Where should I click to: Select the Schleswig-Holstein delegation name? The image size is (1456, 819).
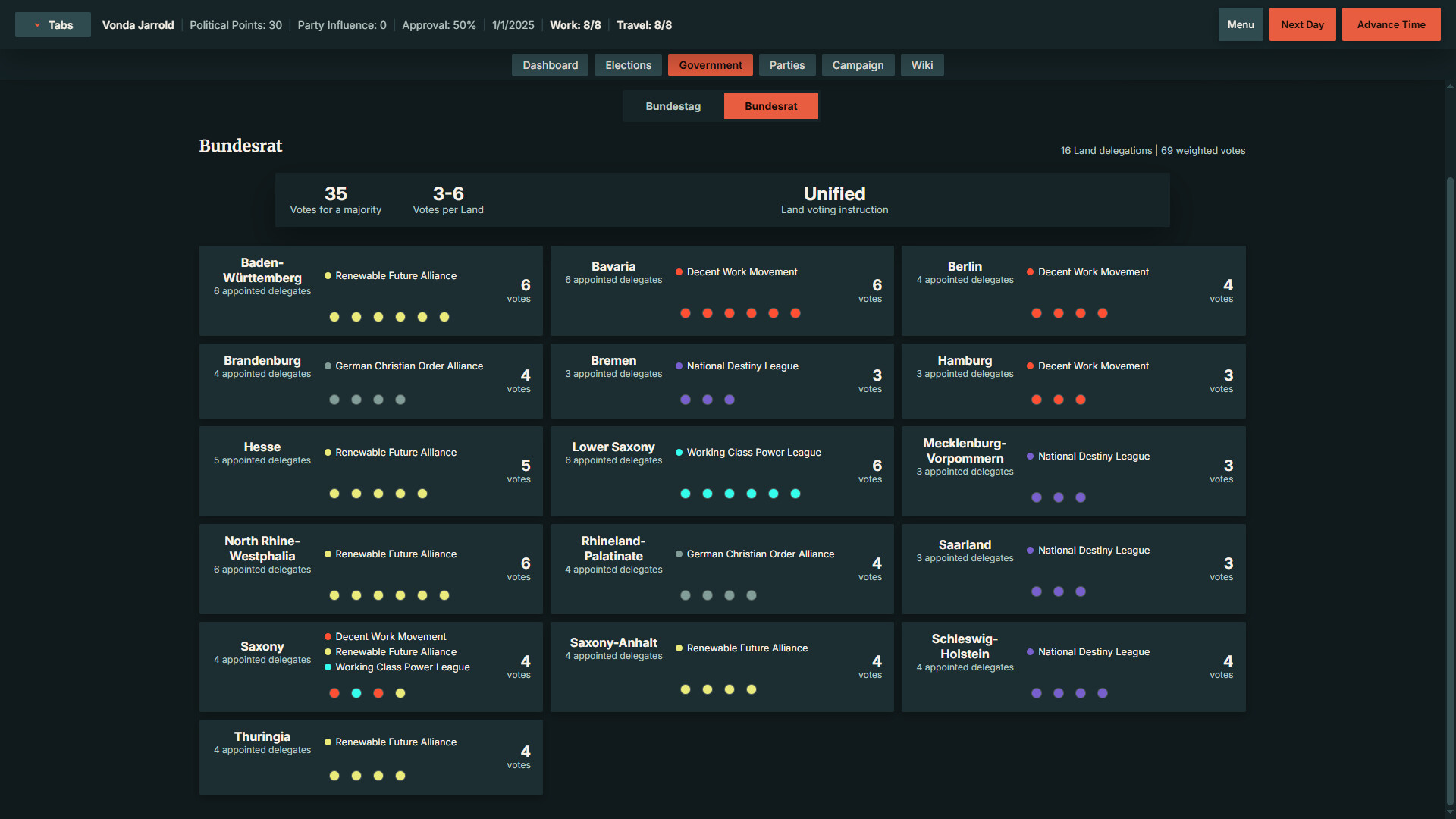965,646
